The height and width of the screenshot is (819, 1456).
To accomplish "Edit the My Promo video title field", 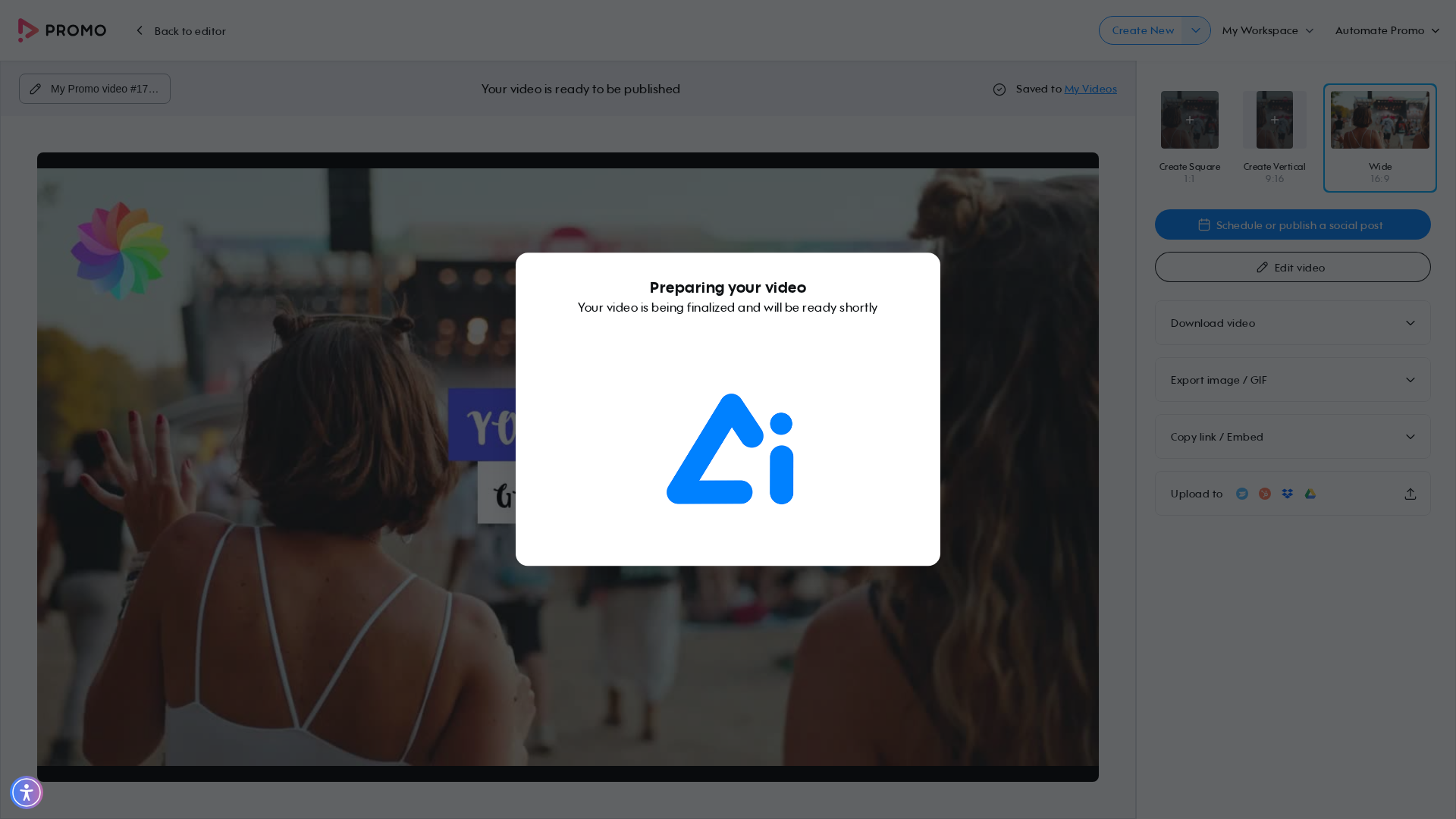I will 95,89.
